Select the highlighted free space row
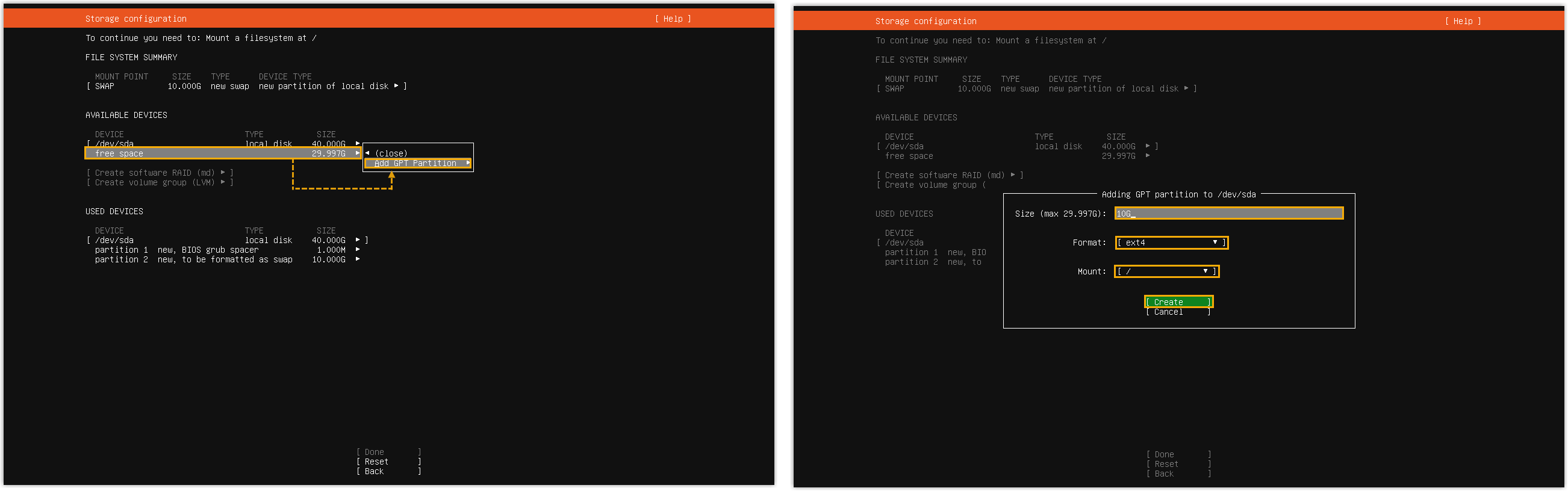 point(219,153)
